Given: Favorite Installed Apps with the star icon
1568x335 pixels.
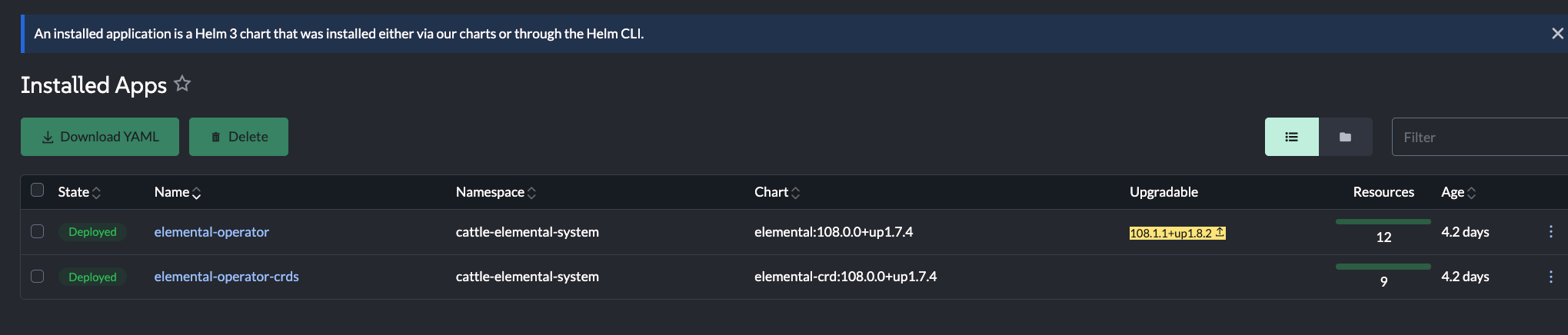Looking at the screenshot, I should pos(182,83).
